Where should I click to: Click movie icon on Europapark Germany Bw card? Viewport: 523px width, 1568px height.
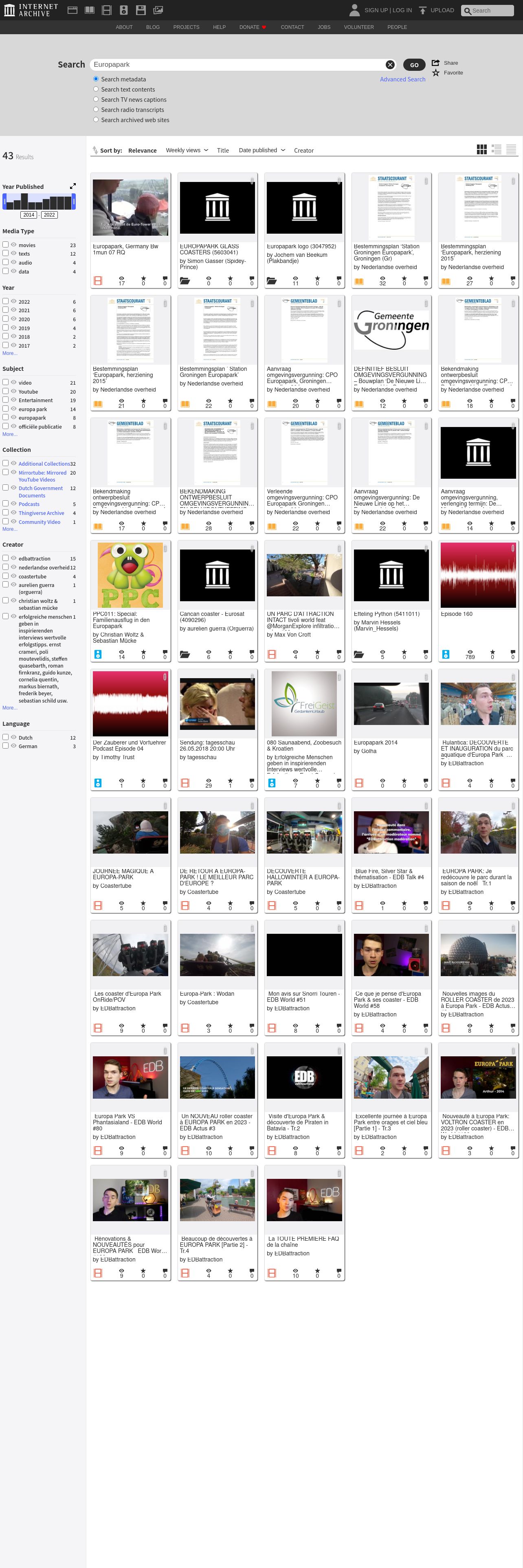pos(97,280)
